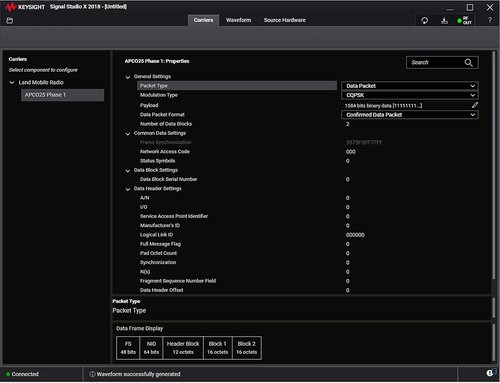Collapse the Land Mobile Radio tree node
Screen dimensions: 500x383
click(12, 82)
